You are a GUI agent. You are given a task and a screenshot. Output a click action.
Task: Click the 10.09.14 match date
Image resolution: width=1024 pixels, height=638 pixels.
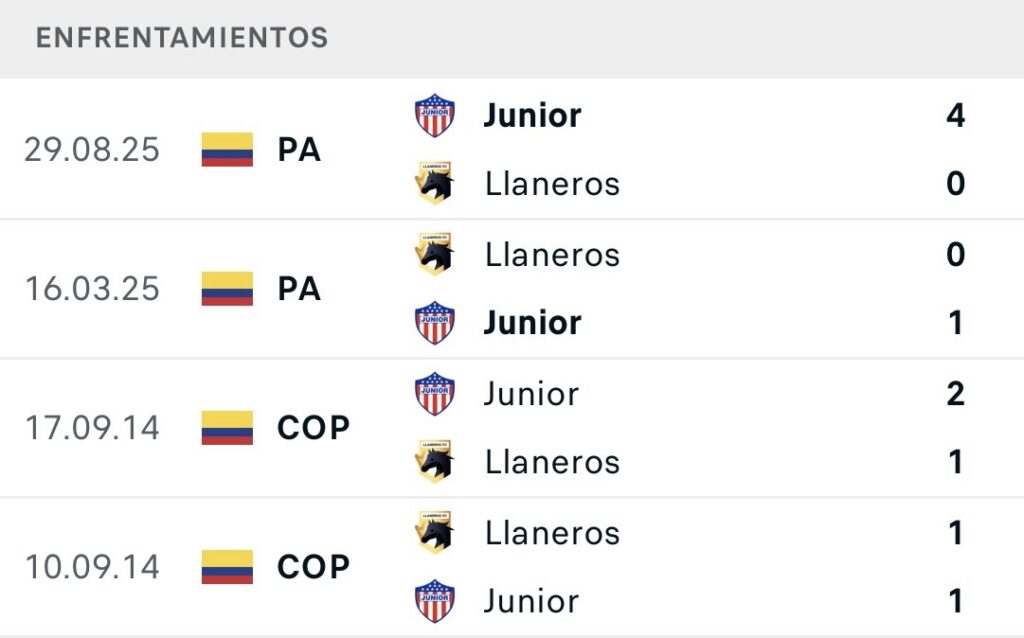point(92,567)
